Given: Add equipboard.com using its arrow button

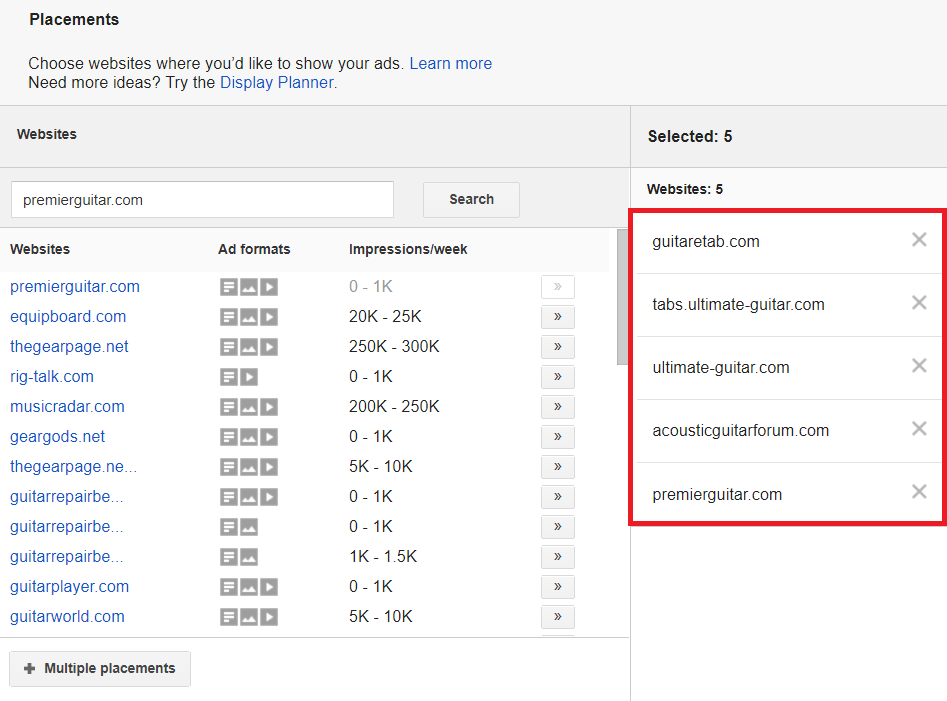Looking at the screenshot, I should 557,316.
